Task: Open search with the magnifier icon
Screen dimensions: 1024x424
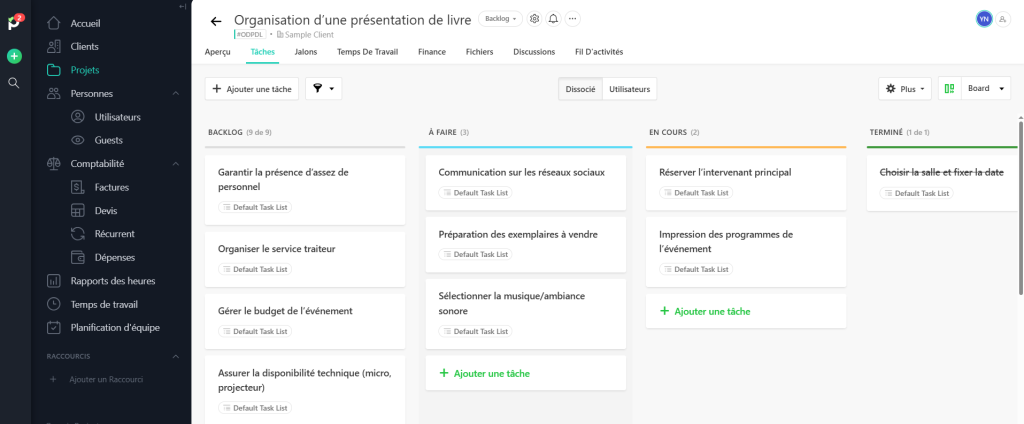Action: pos(14,83)
